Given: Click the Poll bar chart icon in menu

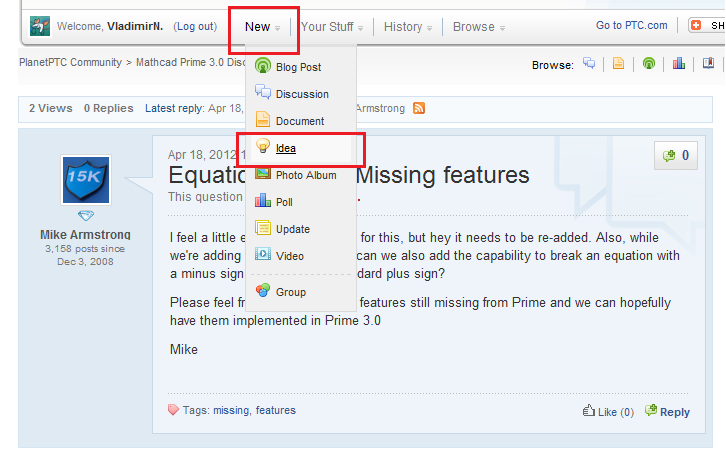Looking at the screenshot, I should (263, 200).
